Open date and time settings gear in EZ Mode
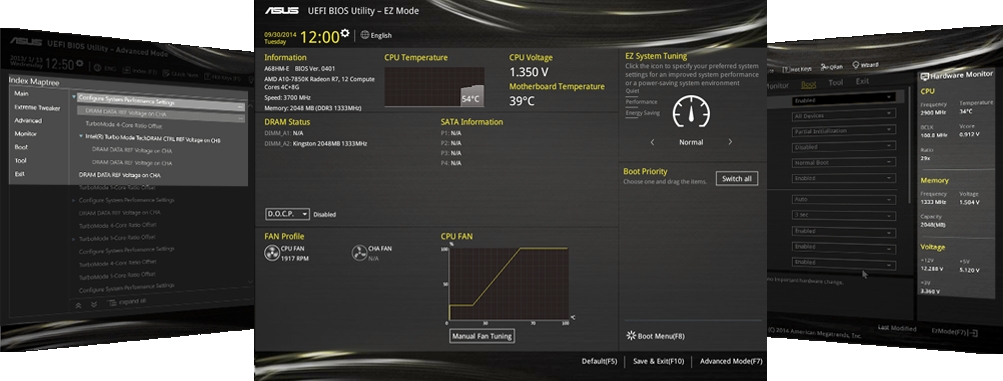The image size is (1003, 381). [x=345, y=33]
